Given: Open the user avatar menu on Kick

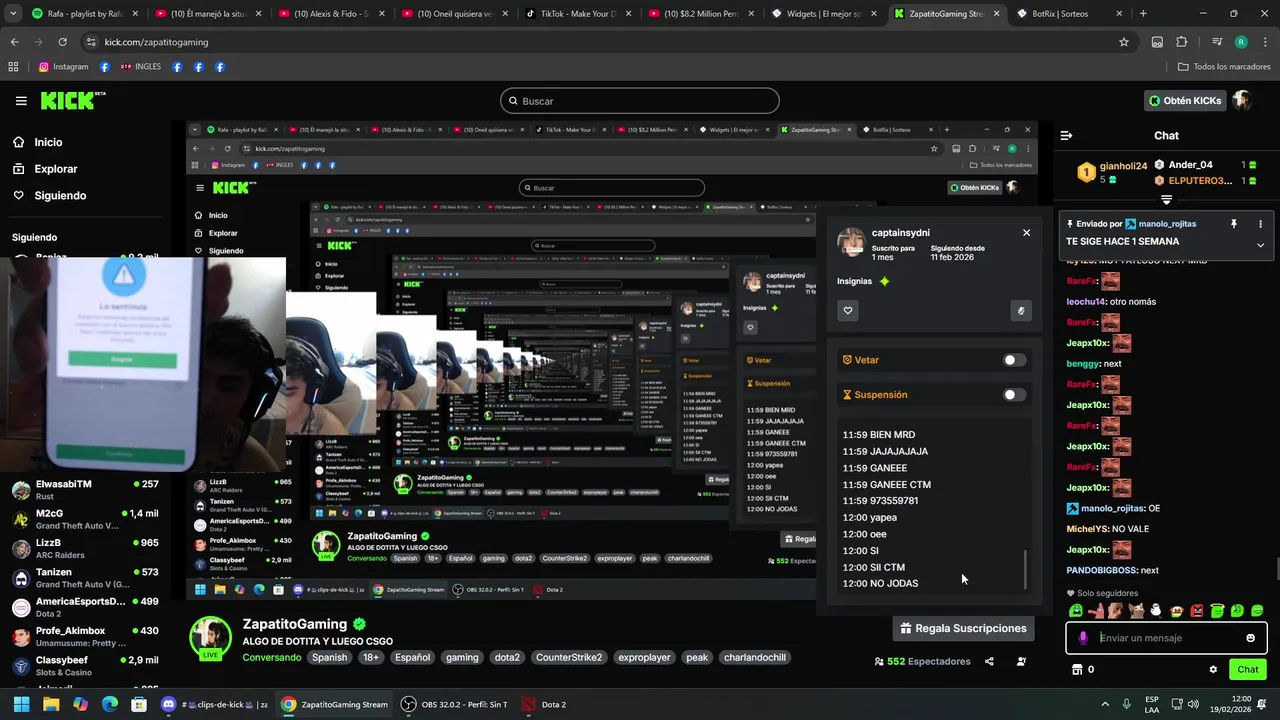Looking at the screenshot, I should point(1242,101).
